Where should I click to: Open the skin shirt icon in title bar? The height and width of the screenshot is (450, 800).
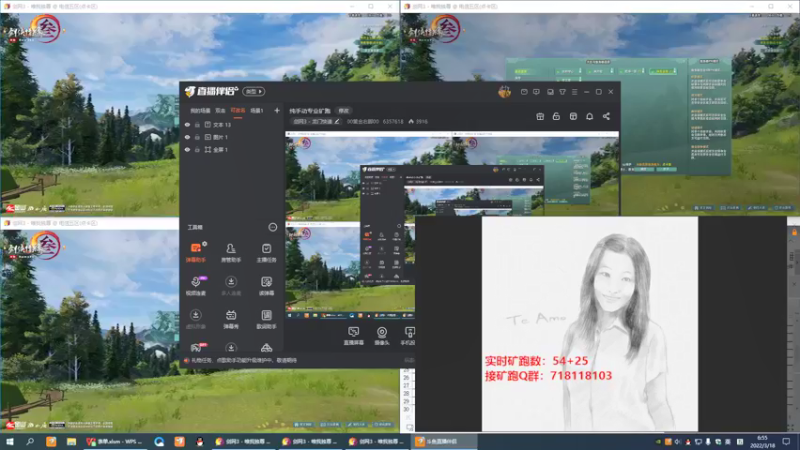click(x=562, y=92)
